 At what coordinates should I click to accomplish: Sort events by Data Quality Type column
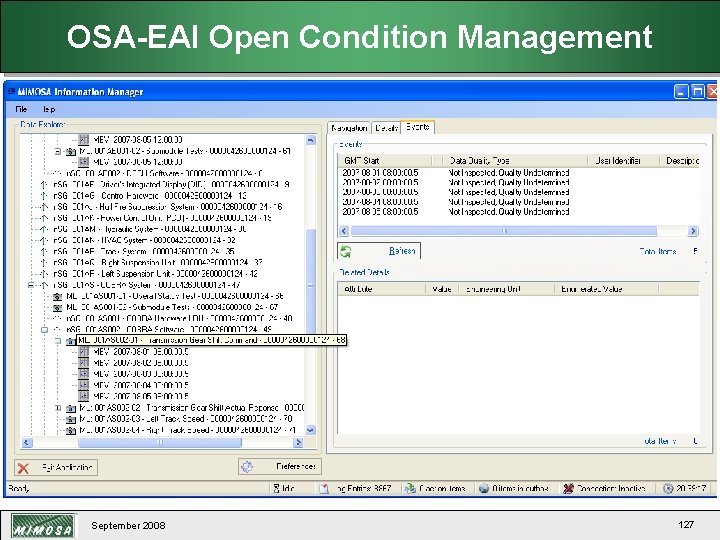[515, 160]
